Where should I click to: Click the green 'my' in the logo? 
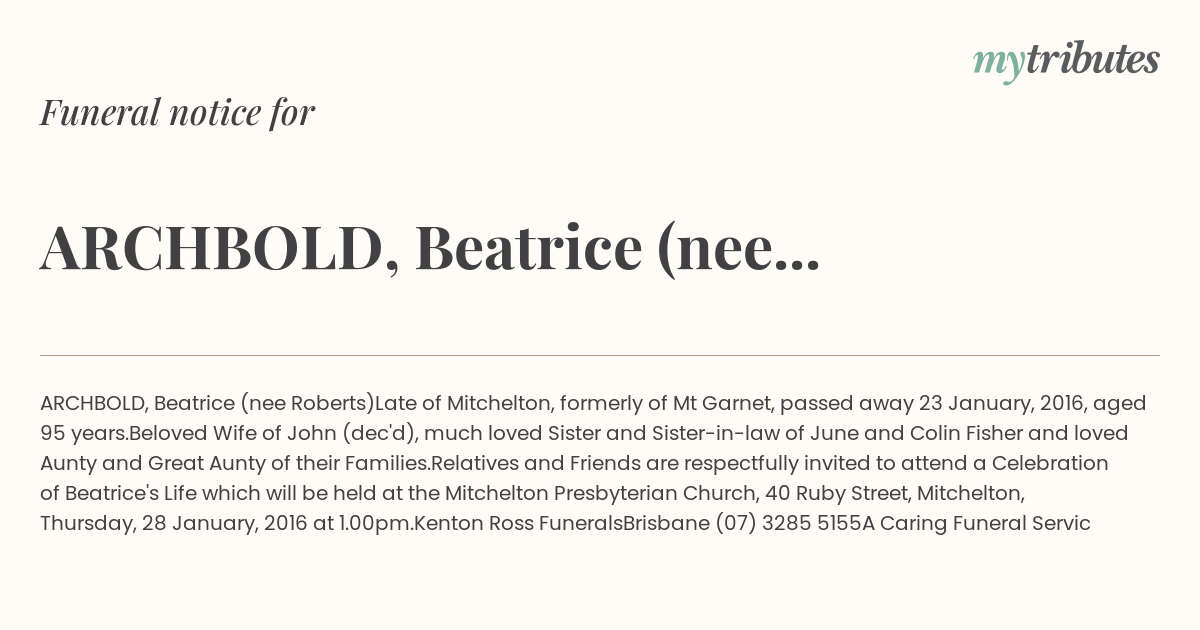[x=999, y=64]
